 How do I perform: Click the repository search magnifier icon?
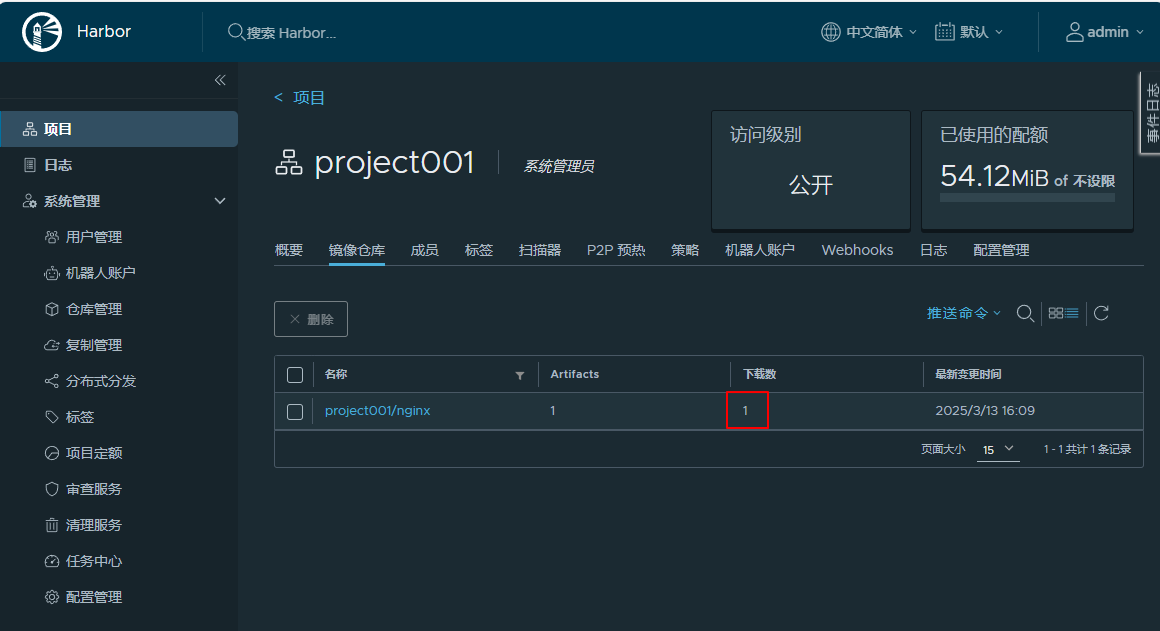(1025, 313)
